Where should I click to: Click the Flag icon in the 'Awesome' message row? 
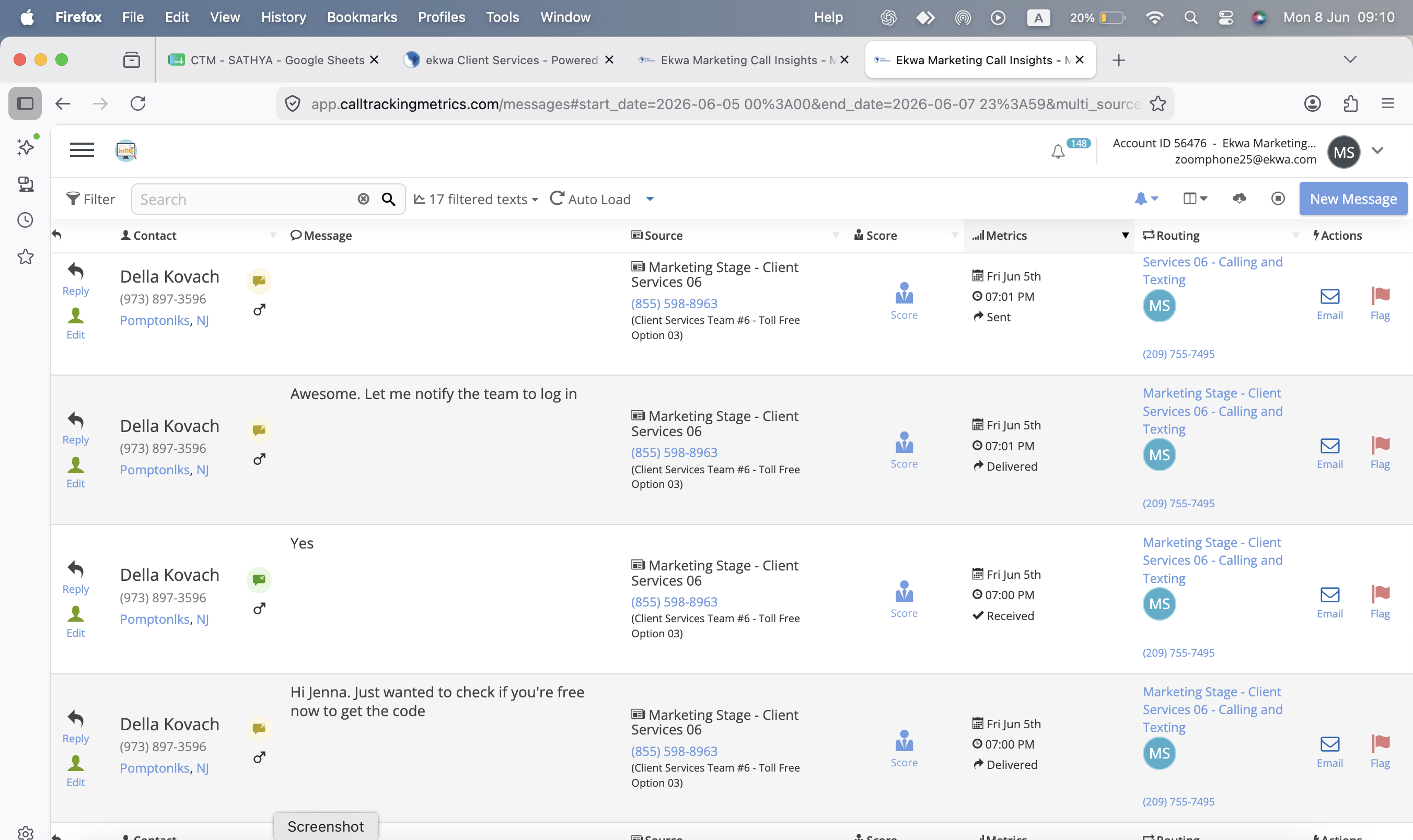tap(1381, 445)
